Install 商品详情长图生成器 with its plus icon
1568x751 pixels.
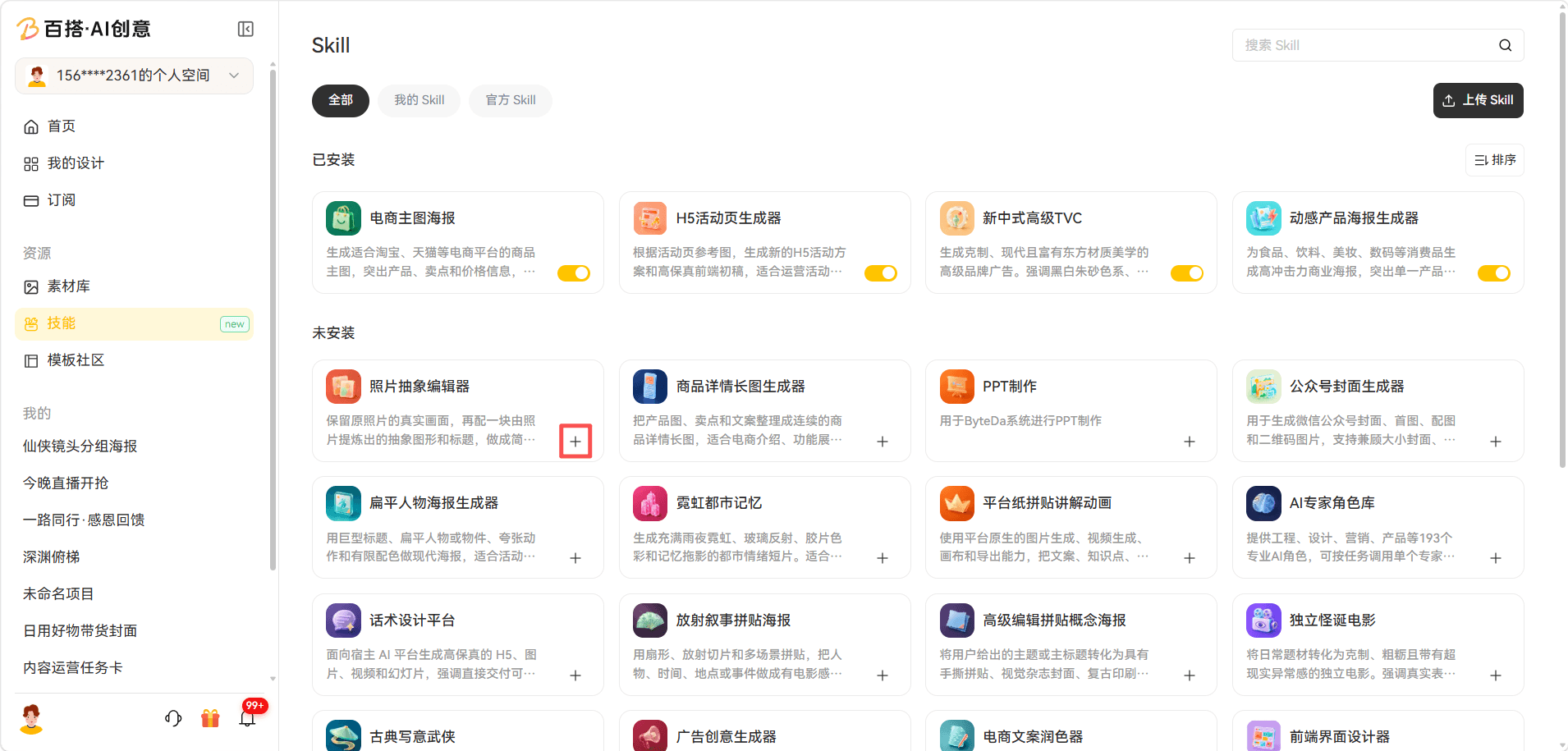coord(883,442)
